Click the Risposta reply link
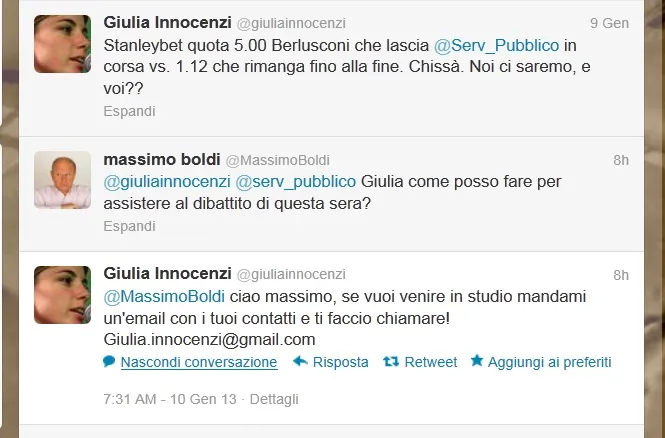This screenshot has width=665, height=438. click(340, 362)
